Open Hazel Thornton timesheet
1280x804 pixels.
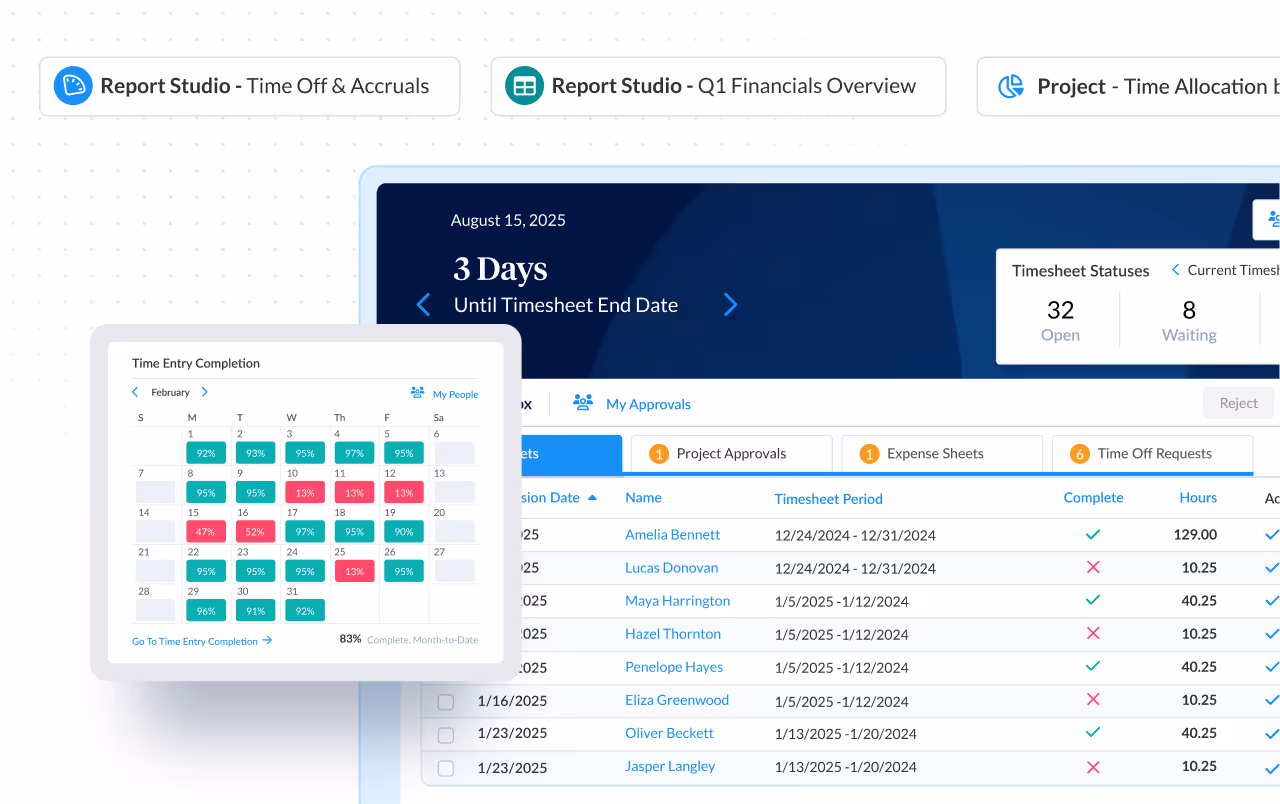673,634
